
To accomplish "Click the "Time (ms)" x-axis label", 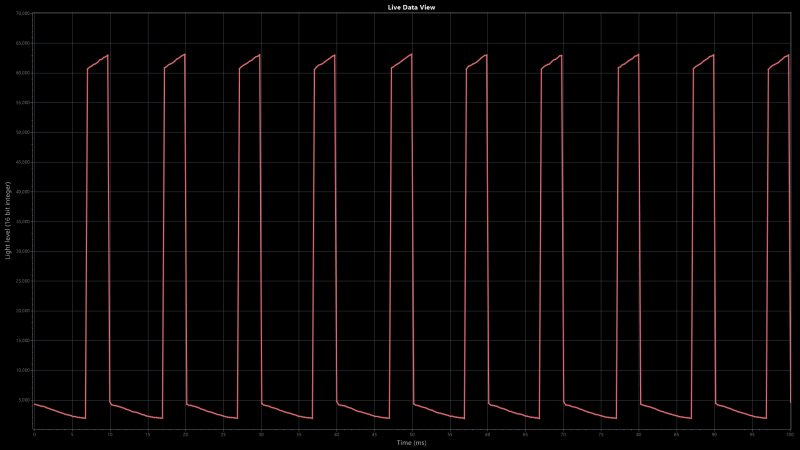I will (x=411, y=442).
